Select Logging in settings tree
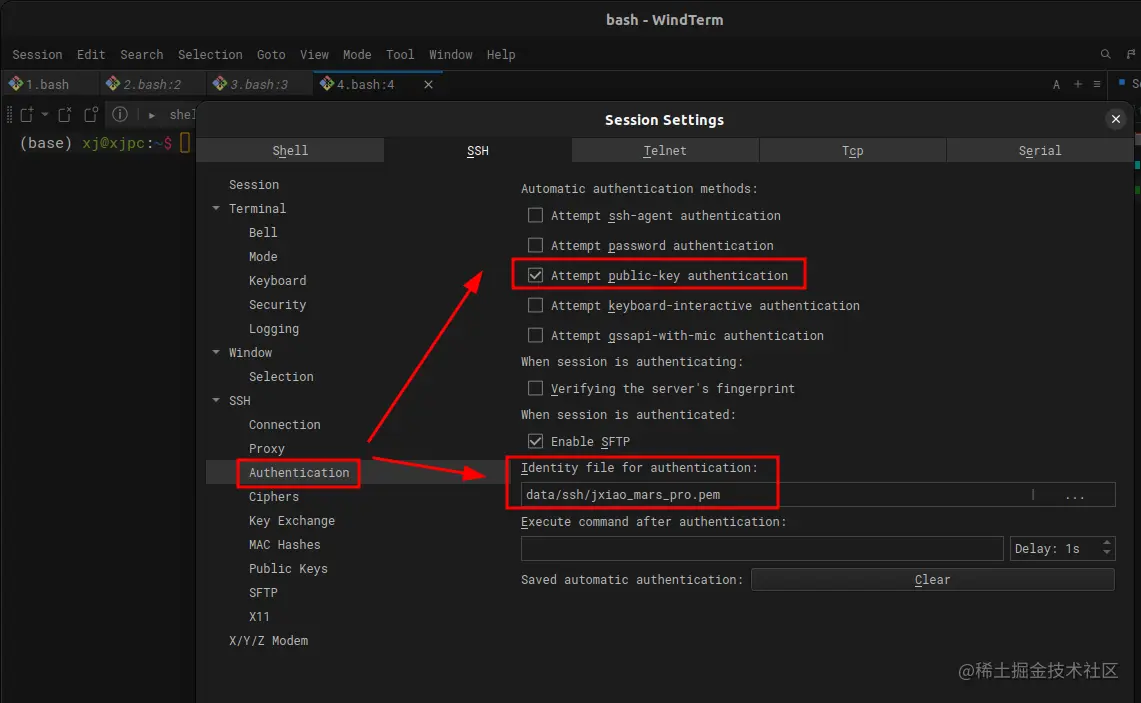The image size is (1141, 703). tap(274, 329)
